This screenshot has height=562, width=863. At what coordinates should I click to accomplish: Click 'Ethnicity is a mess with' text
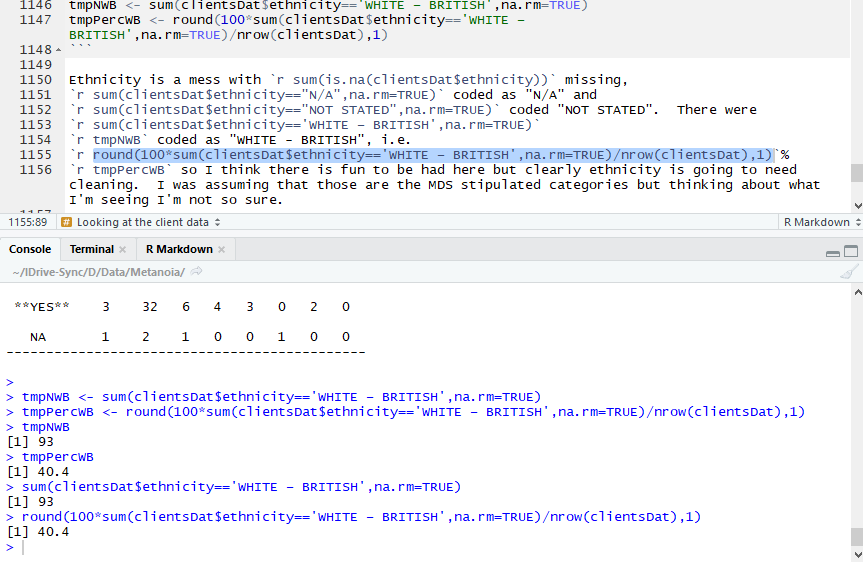click(x=165, y=80)
